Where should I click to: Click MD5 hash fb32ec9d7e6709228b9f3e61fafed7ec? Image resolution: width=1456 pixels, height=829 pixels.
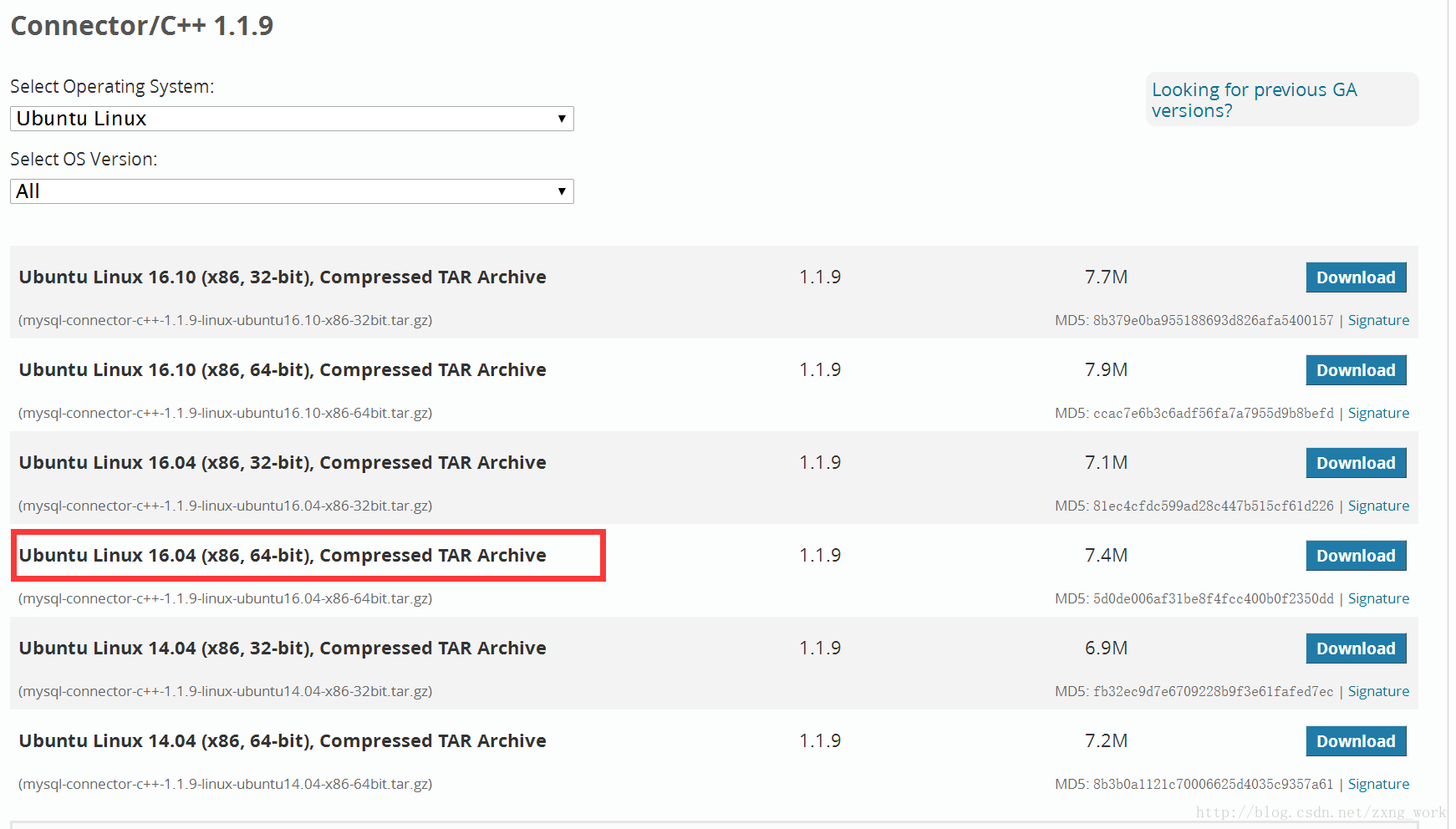[x=1214, y=691]
